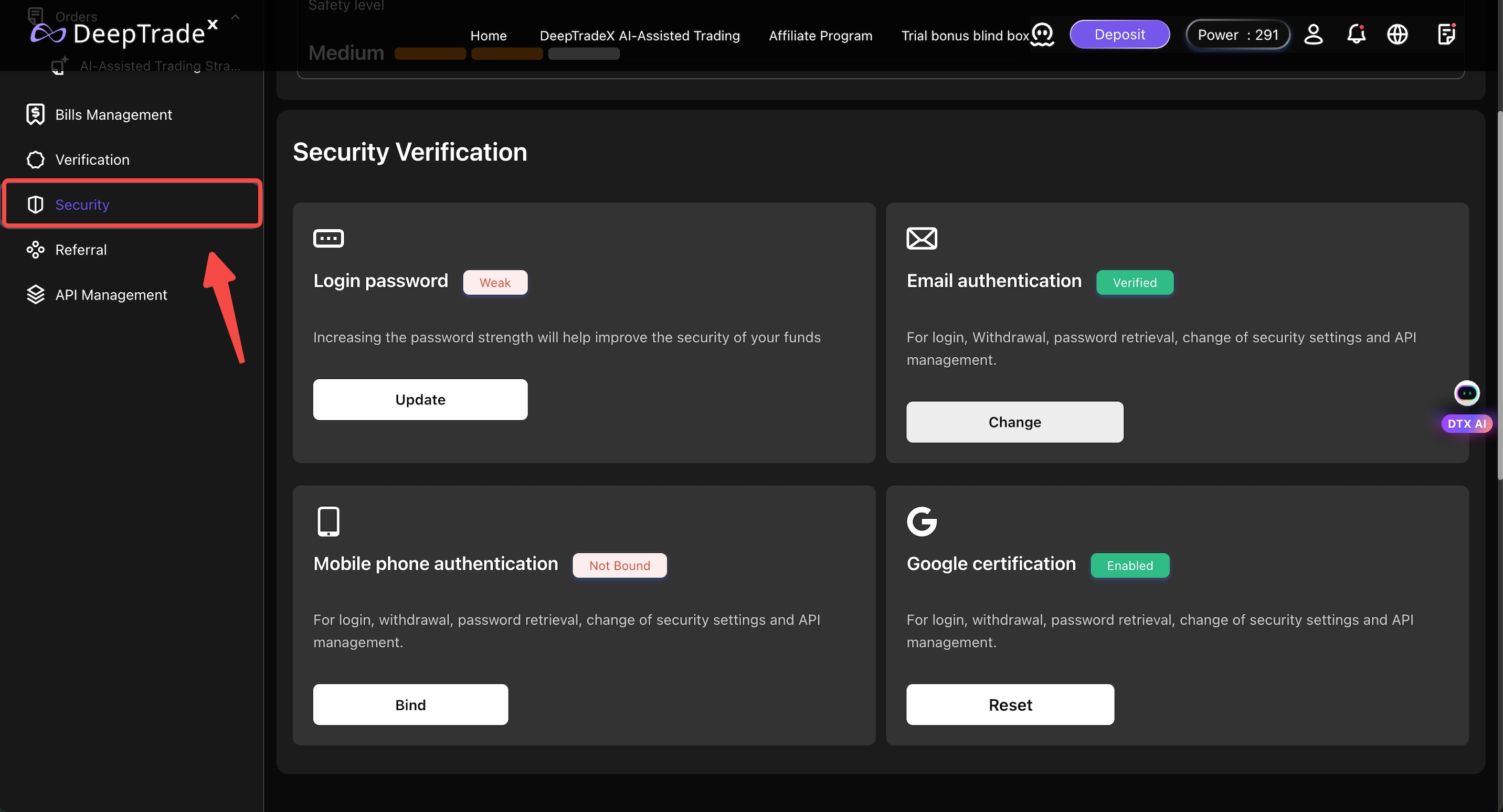
Task: Open the DeepTradeX logo home link
Action: point(124,33)
